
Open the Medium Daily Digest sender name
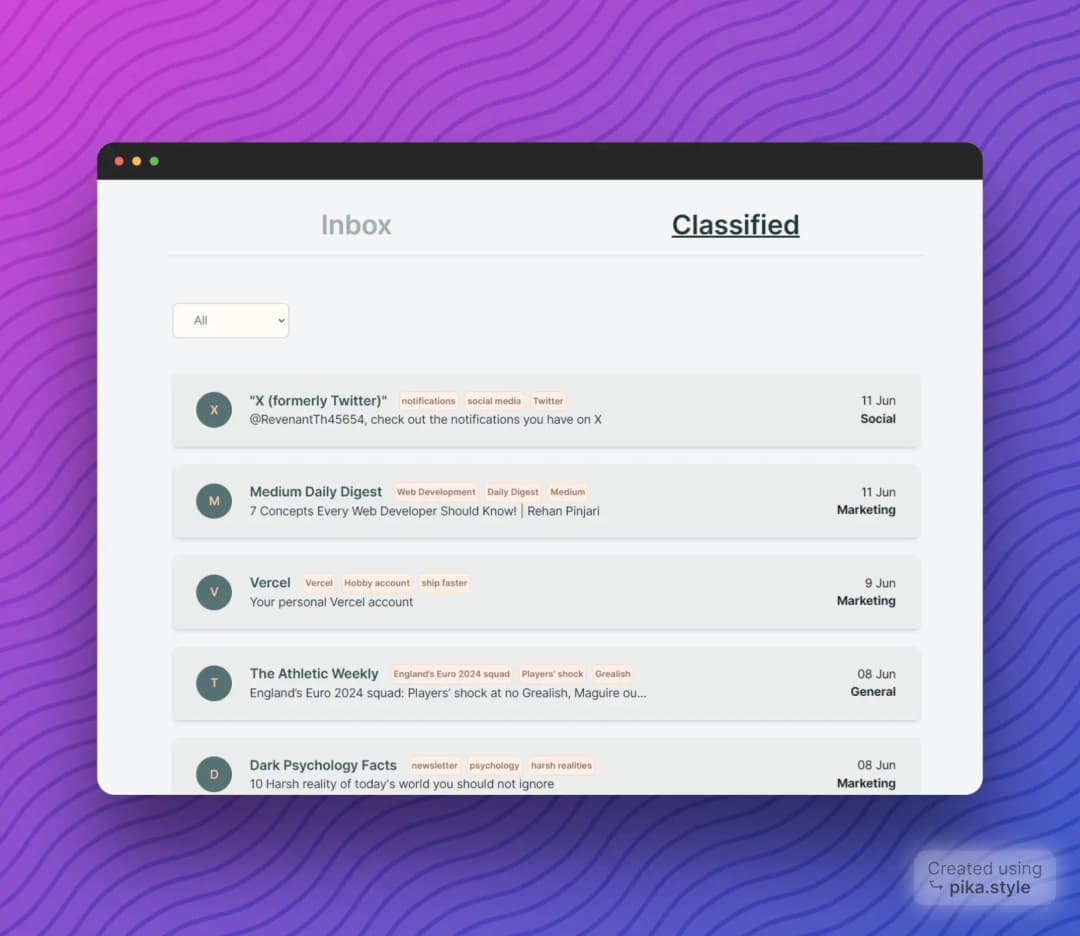[315, 492]
